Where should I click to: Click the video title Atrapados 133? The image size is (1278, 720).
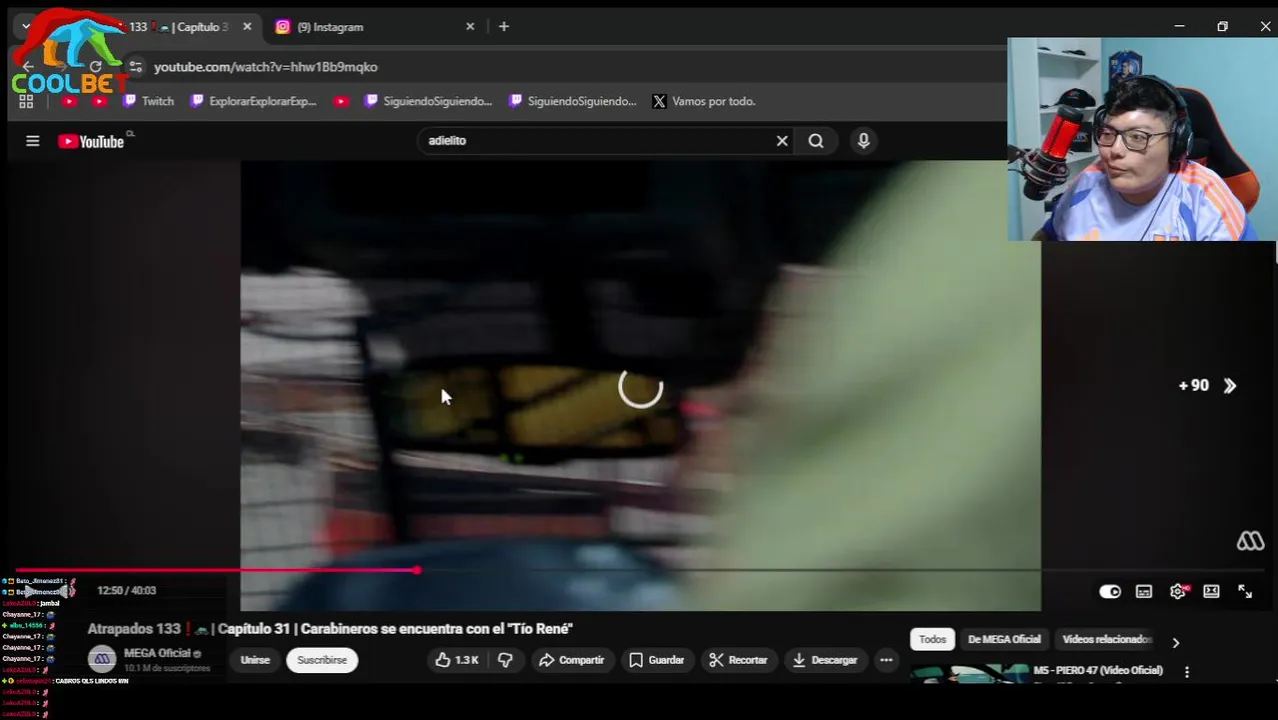coord(330,629)
